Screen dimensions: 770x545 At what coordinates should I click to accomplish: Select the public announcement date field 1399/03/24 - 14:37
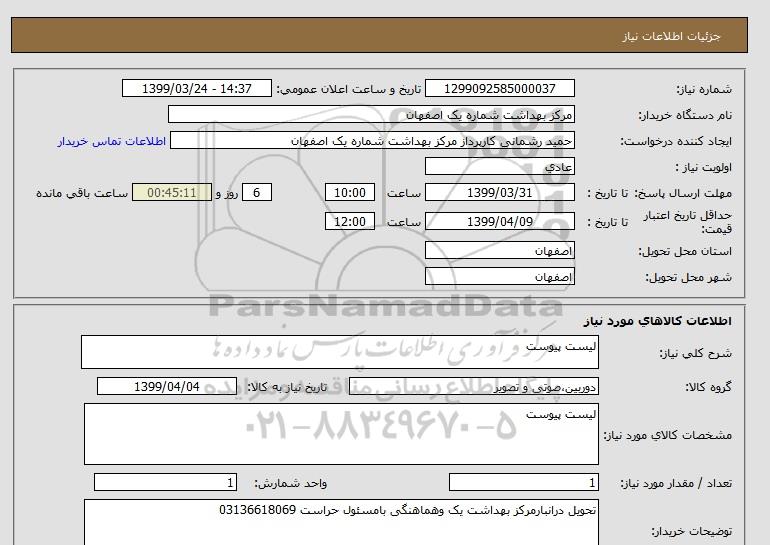tap(196, 88)
